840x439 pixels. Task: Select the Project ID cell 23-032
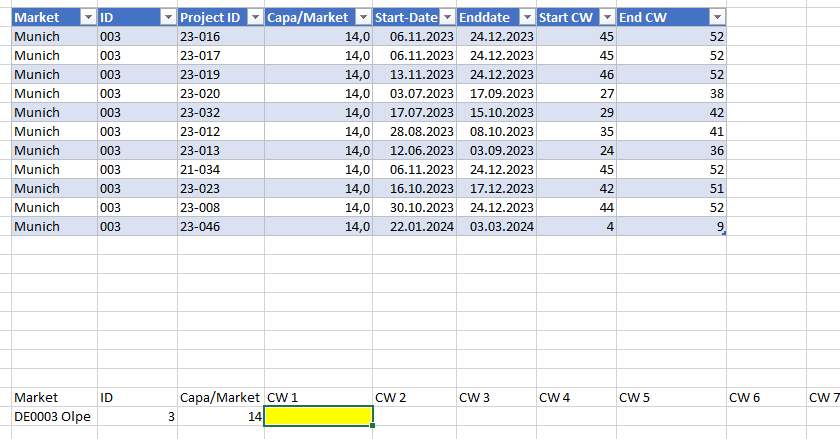[x=221, y=113]
